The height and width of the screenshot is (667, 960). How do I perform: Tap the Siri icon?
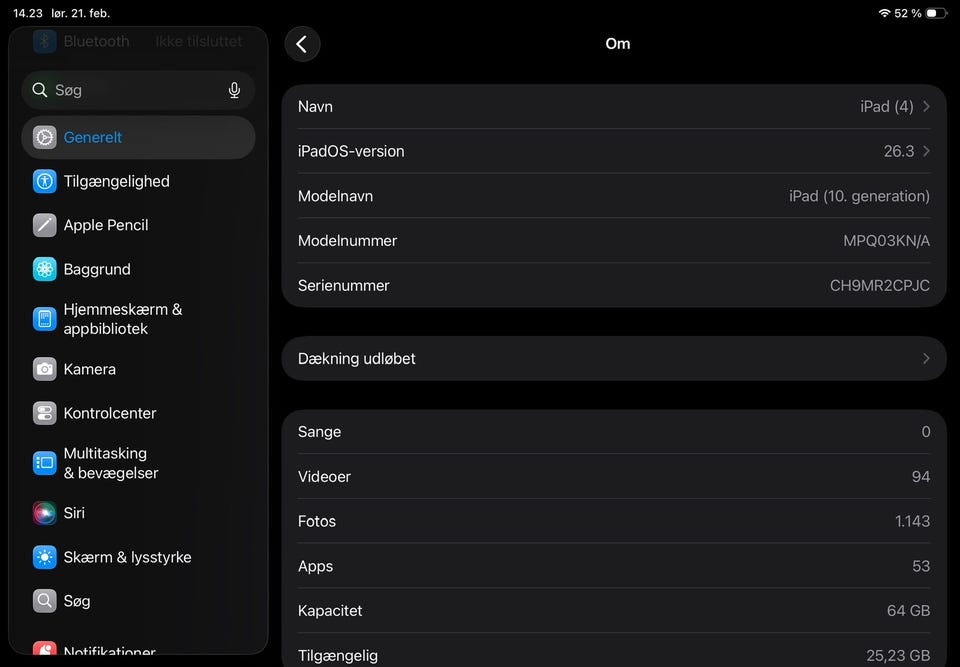point(45,513)
